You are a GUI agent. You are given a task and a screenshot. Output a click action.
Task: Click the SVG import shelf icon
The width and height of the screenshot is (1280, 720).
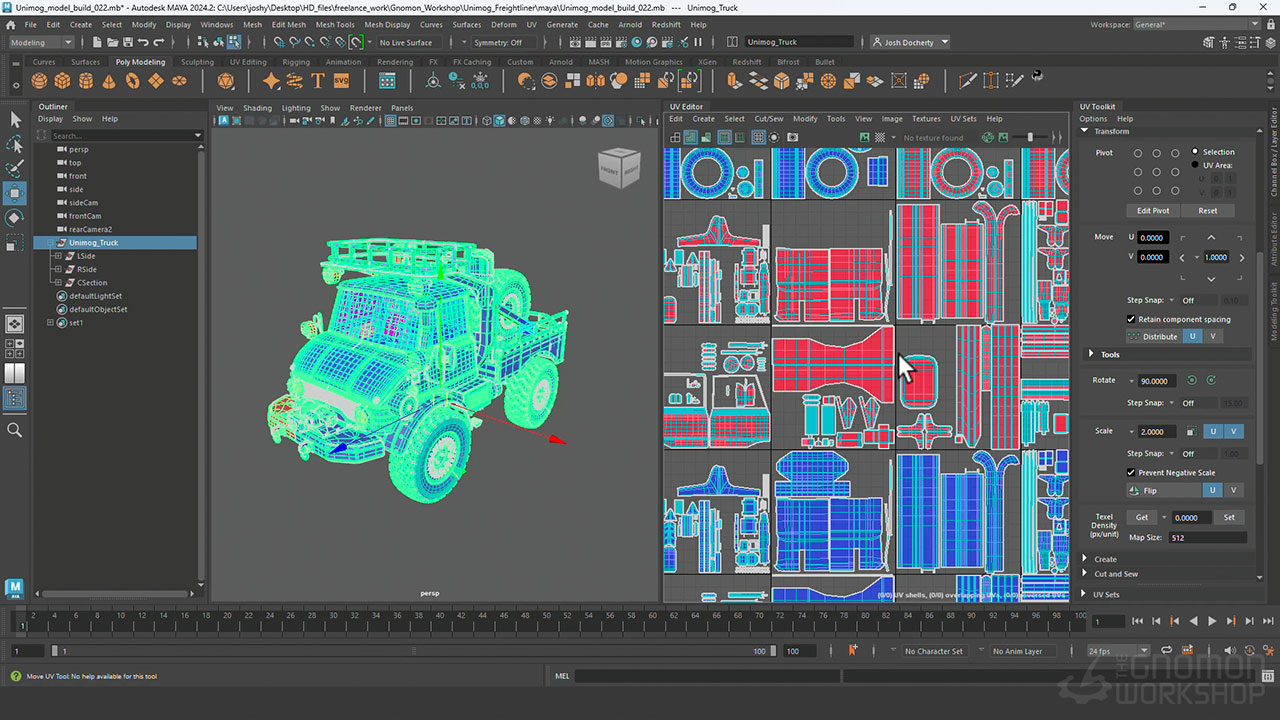point(341,81)
